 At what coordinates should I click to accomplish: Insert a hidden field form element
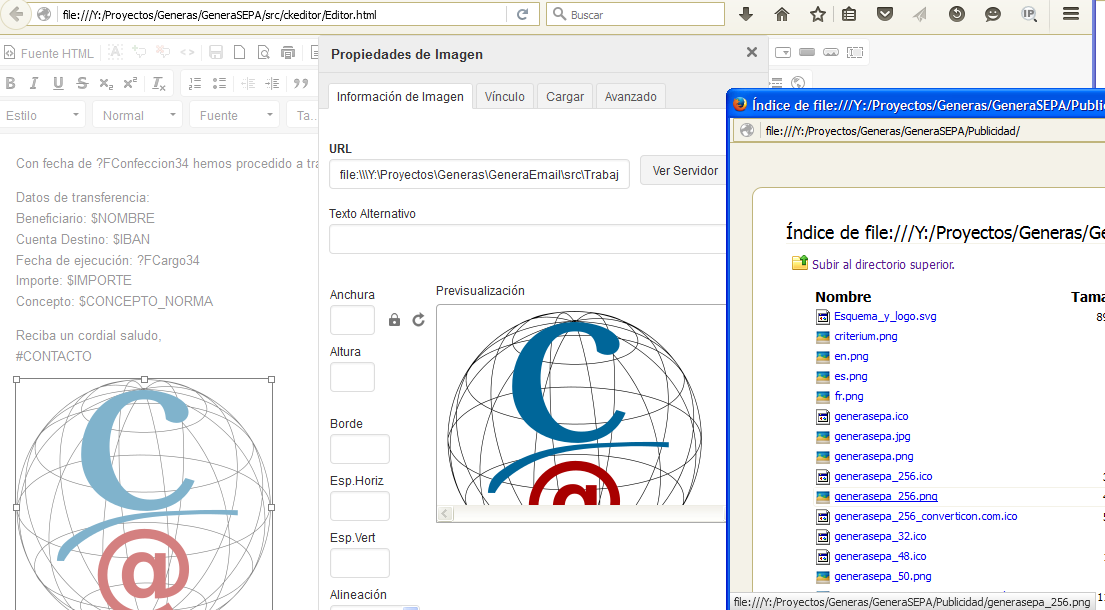(855, 52)
